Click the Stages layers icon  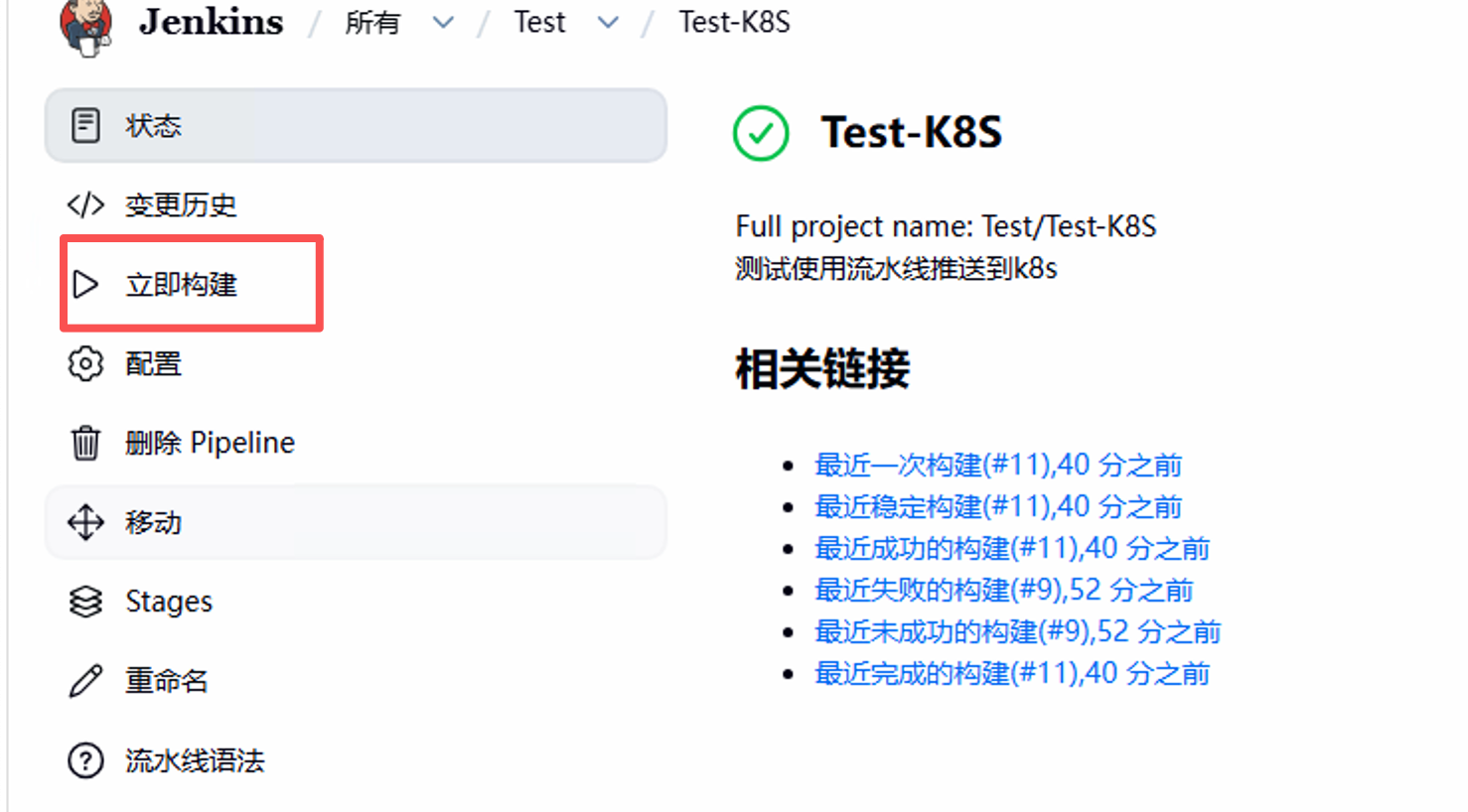tap(85, 602)
